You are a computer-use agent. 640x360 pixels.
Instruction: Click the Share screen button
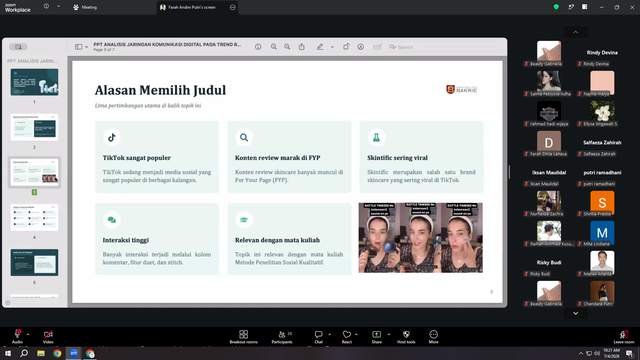click(376, 337)
